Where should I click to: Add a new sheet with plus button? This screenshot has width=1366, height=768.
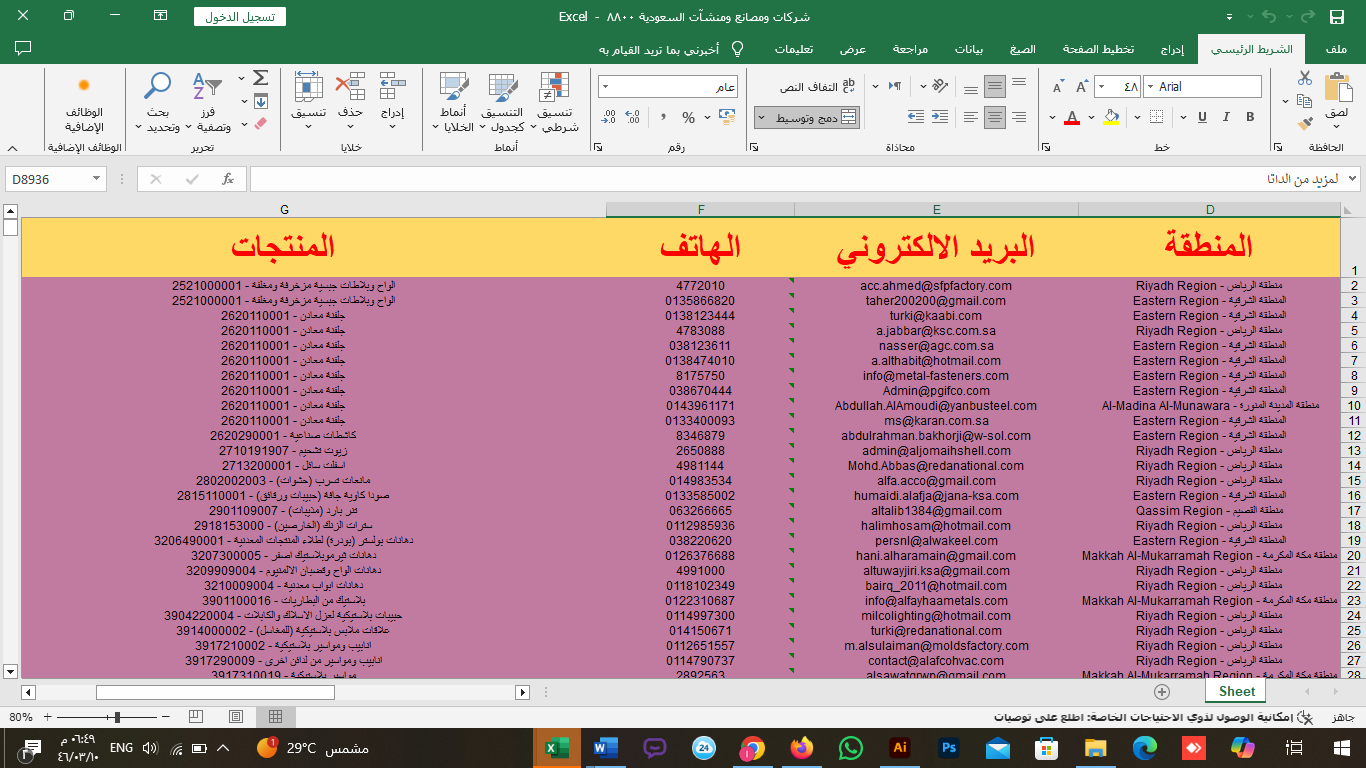(1161, 691)
